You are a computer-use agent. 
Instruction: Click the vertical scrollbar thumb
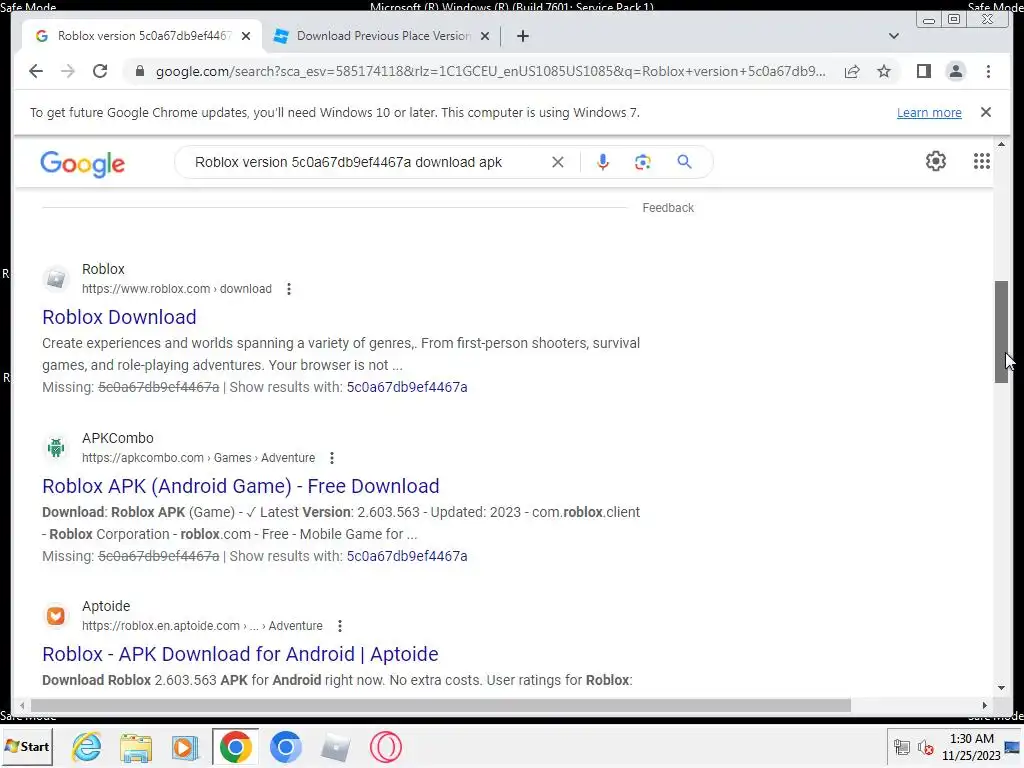[x=1001, y=332]
